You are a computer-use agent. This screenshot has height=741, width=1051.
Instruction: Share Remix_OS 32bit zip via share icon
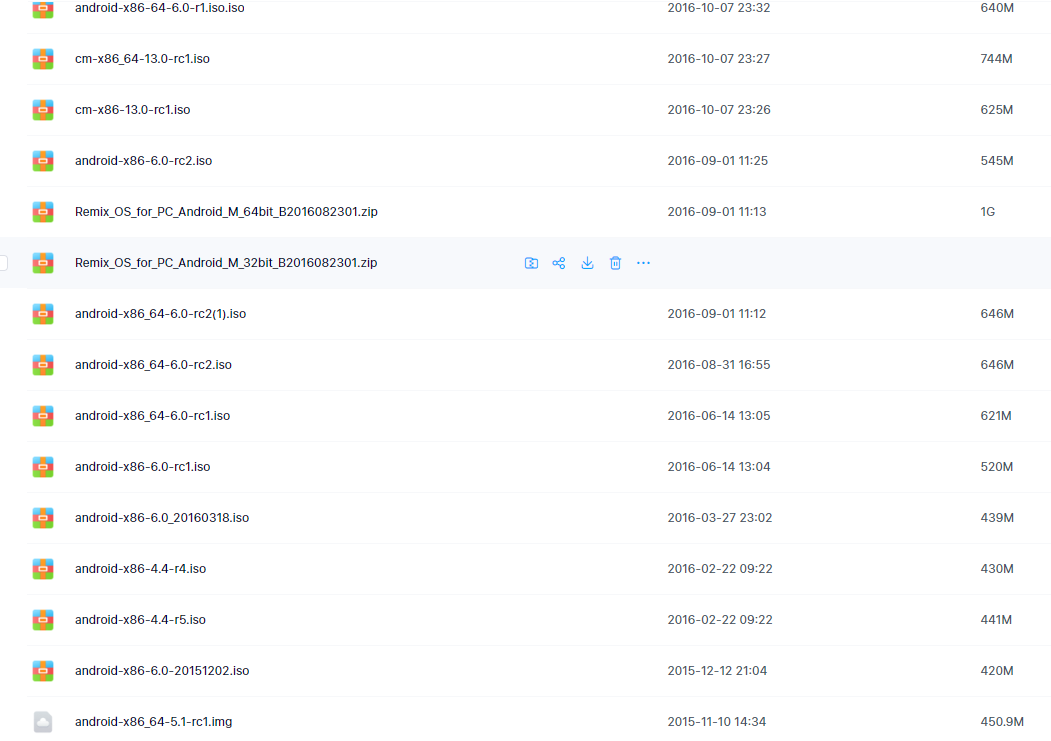pyautogui.click(x=559, y=263)
